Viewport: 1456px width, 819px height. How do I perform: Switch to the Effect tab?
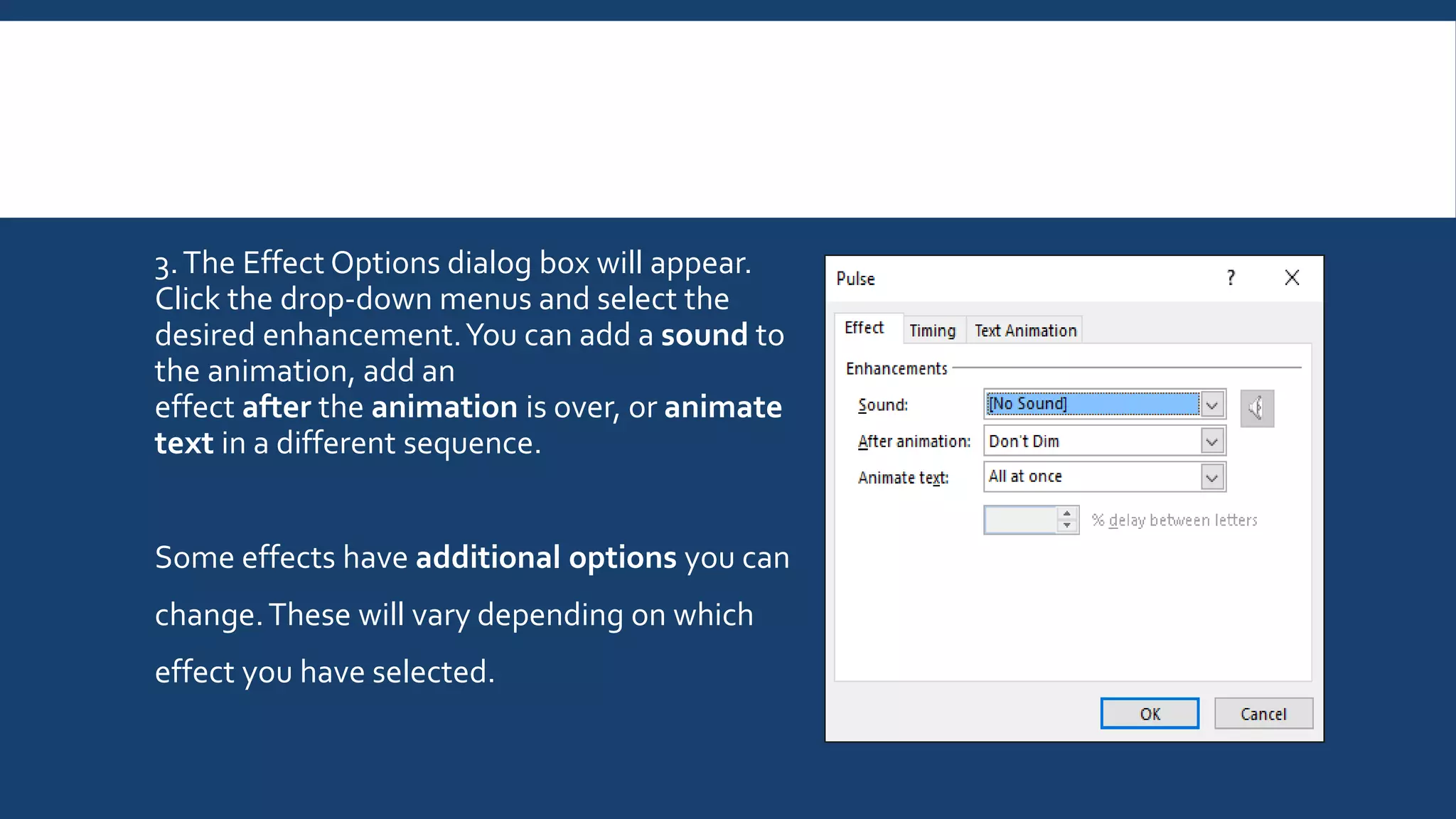(864, 328)
